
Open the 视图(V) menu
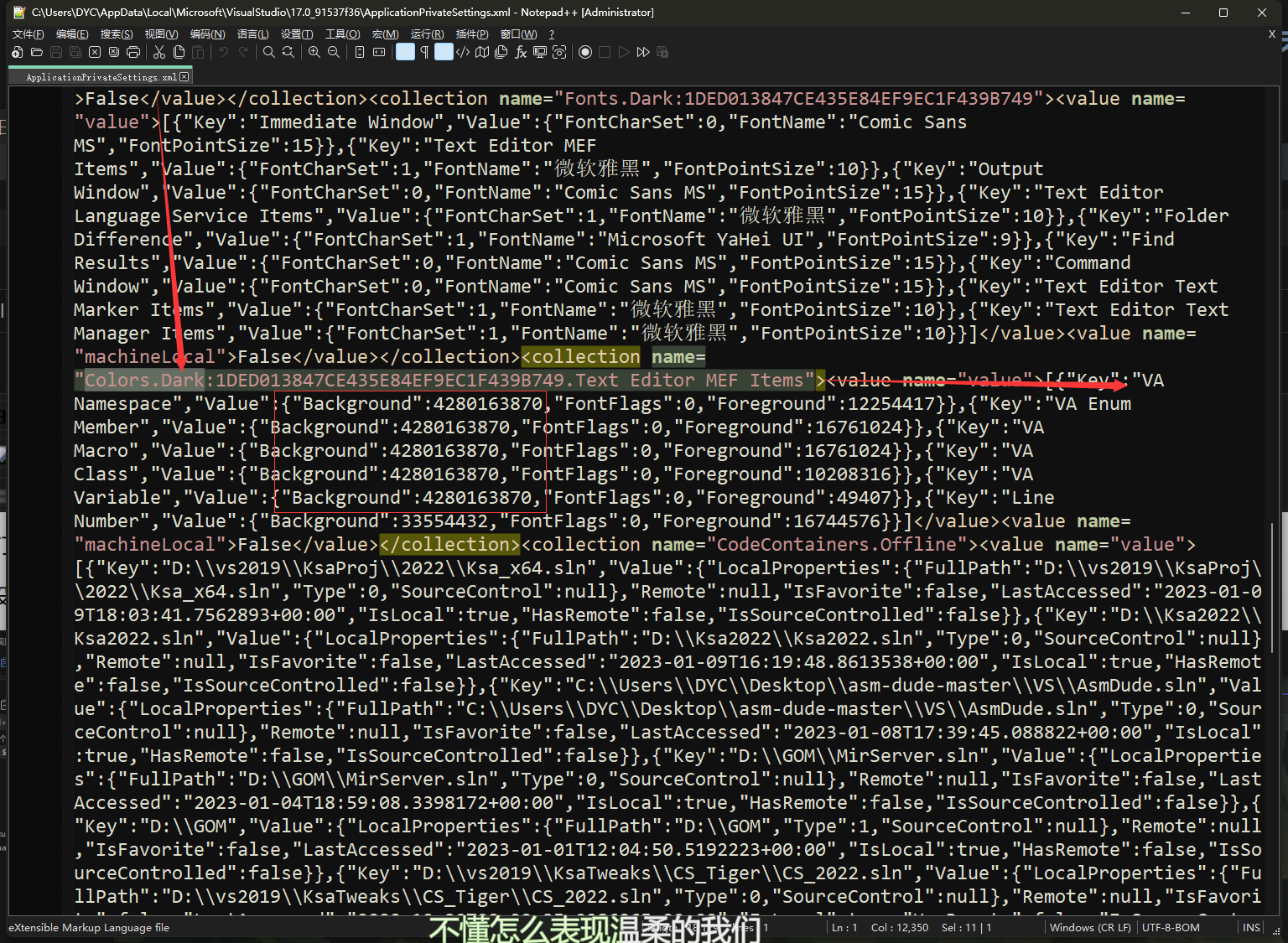click(161, 34)
